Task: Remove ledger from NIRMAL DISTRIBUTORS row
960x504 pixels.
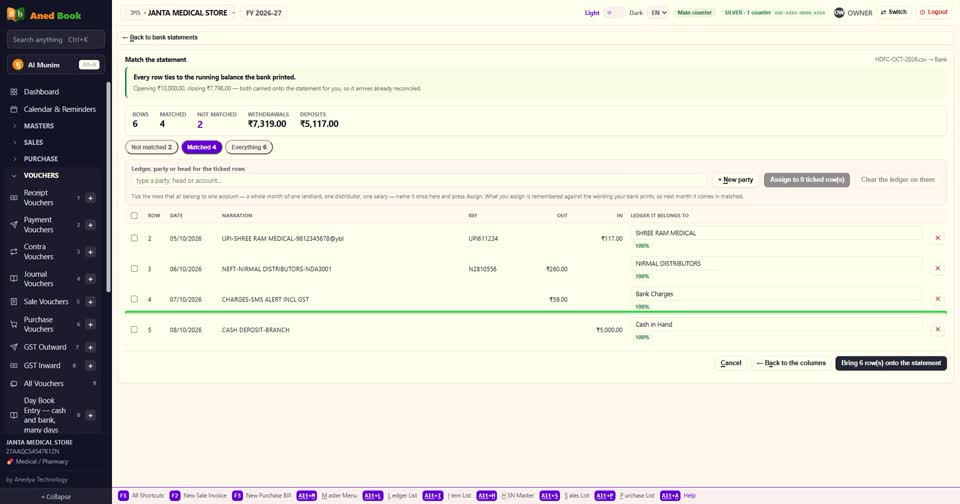Action: 937,268
